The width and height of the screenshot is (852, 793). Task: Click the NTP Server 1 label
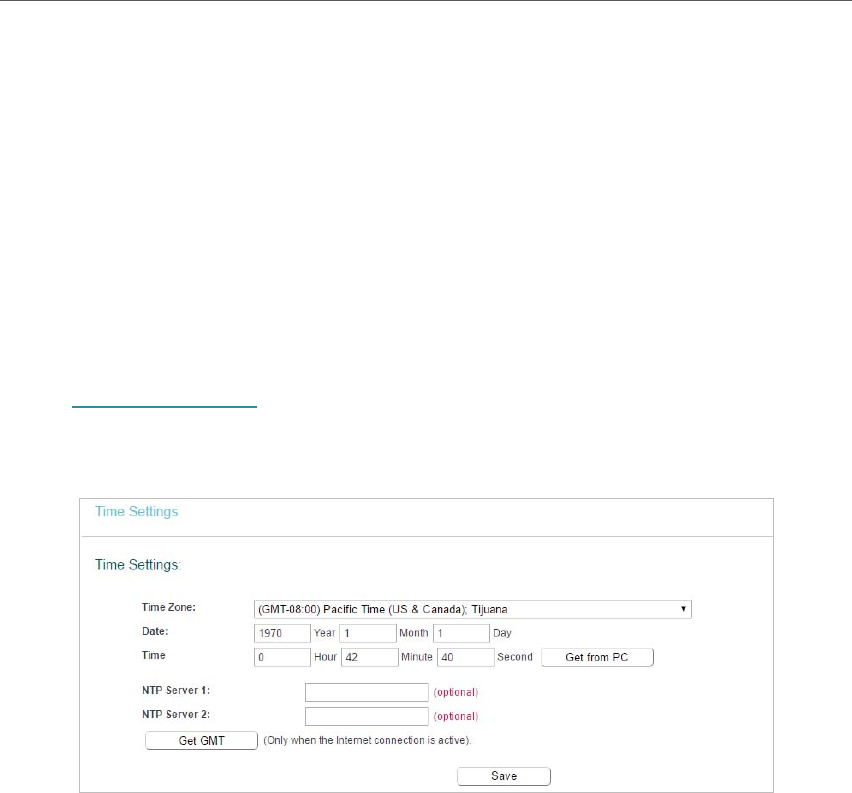coord(176,690)
